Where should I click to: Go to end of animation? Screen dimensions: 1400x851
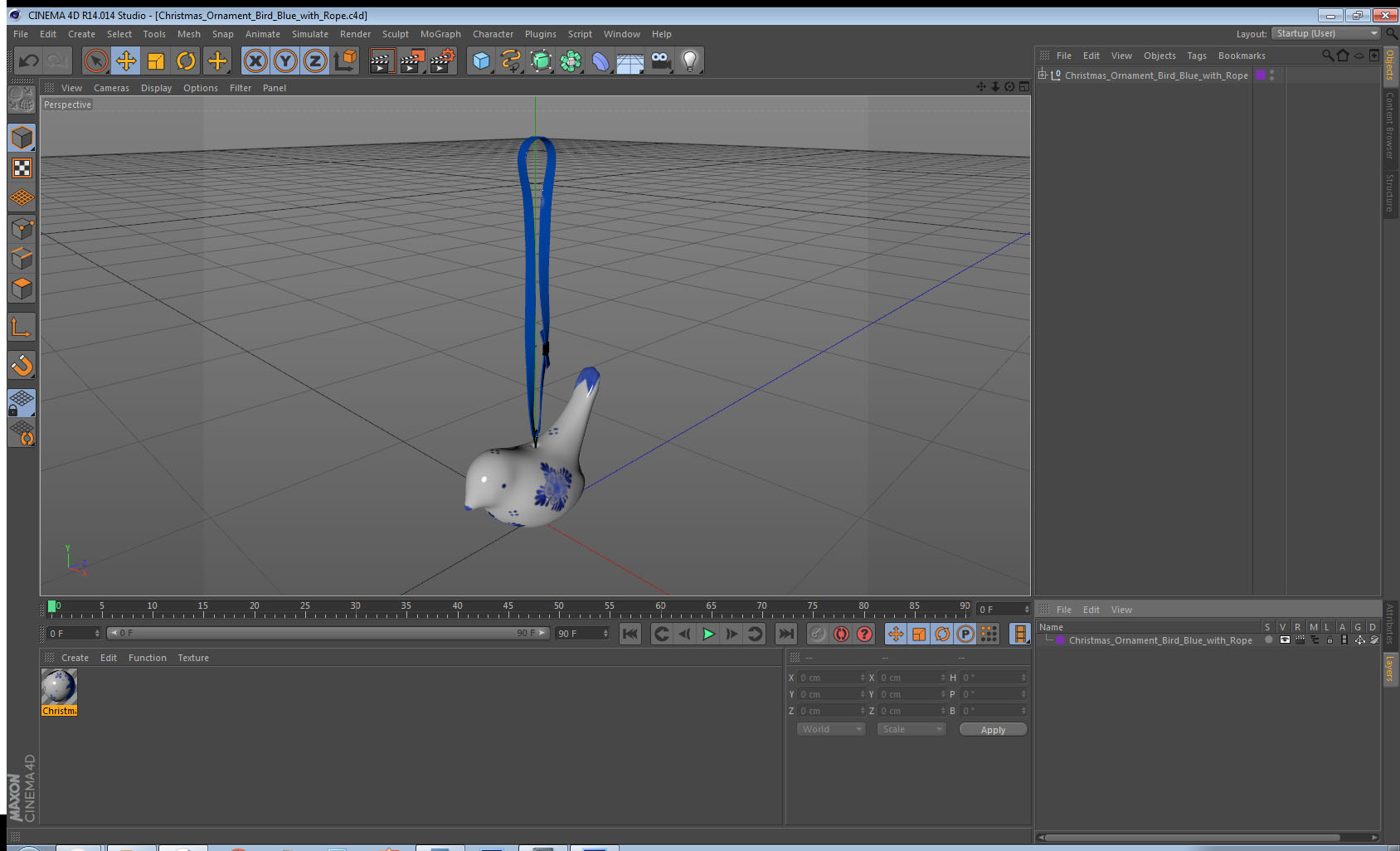point(785,634)
